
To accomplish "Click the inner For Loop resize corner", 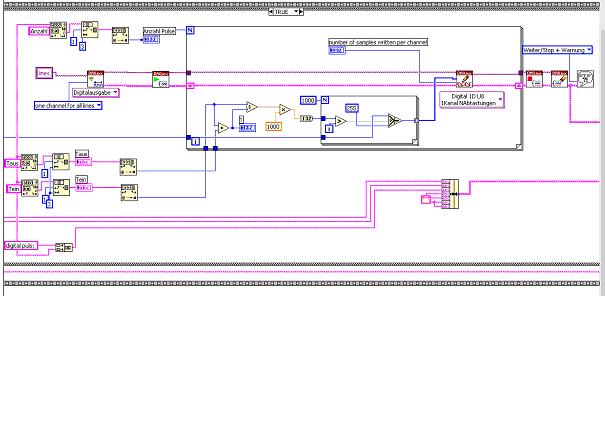I will pyautogui.click(x=415, y=142).
